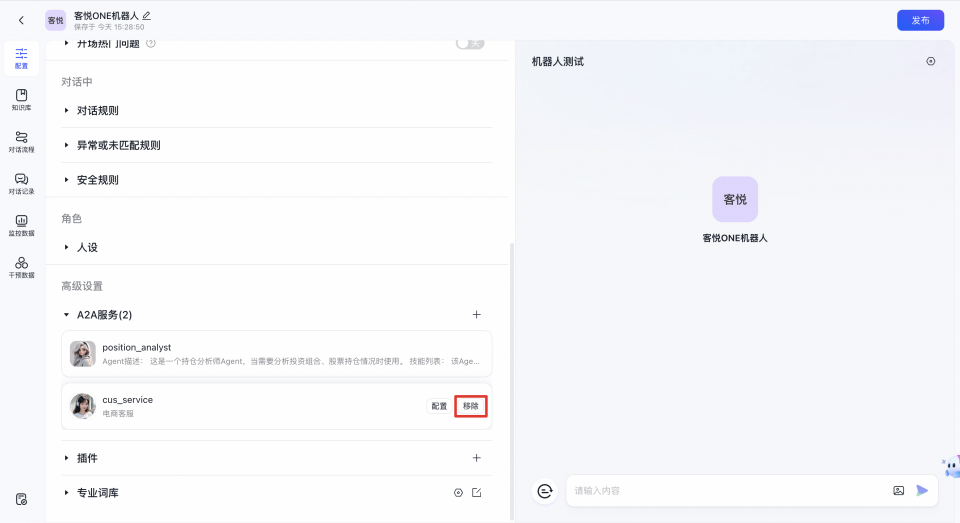
Task: Click the position_analyst avatar thumbnail
Action: tap(83, 354)
